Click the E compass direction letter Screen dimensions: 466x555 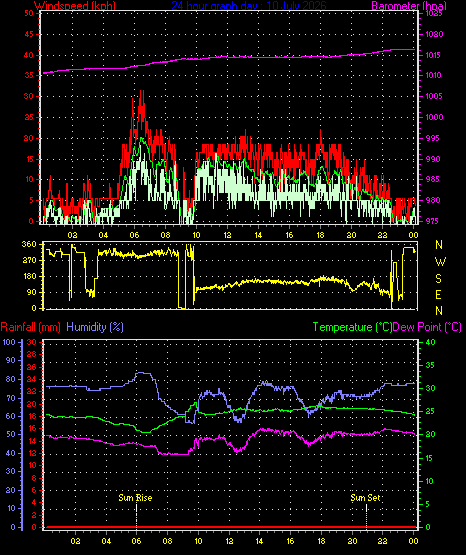tap(439, 294)
